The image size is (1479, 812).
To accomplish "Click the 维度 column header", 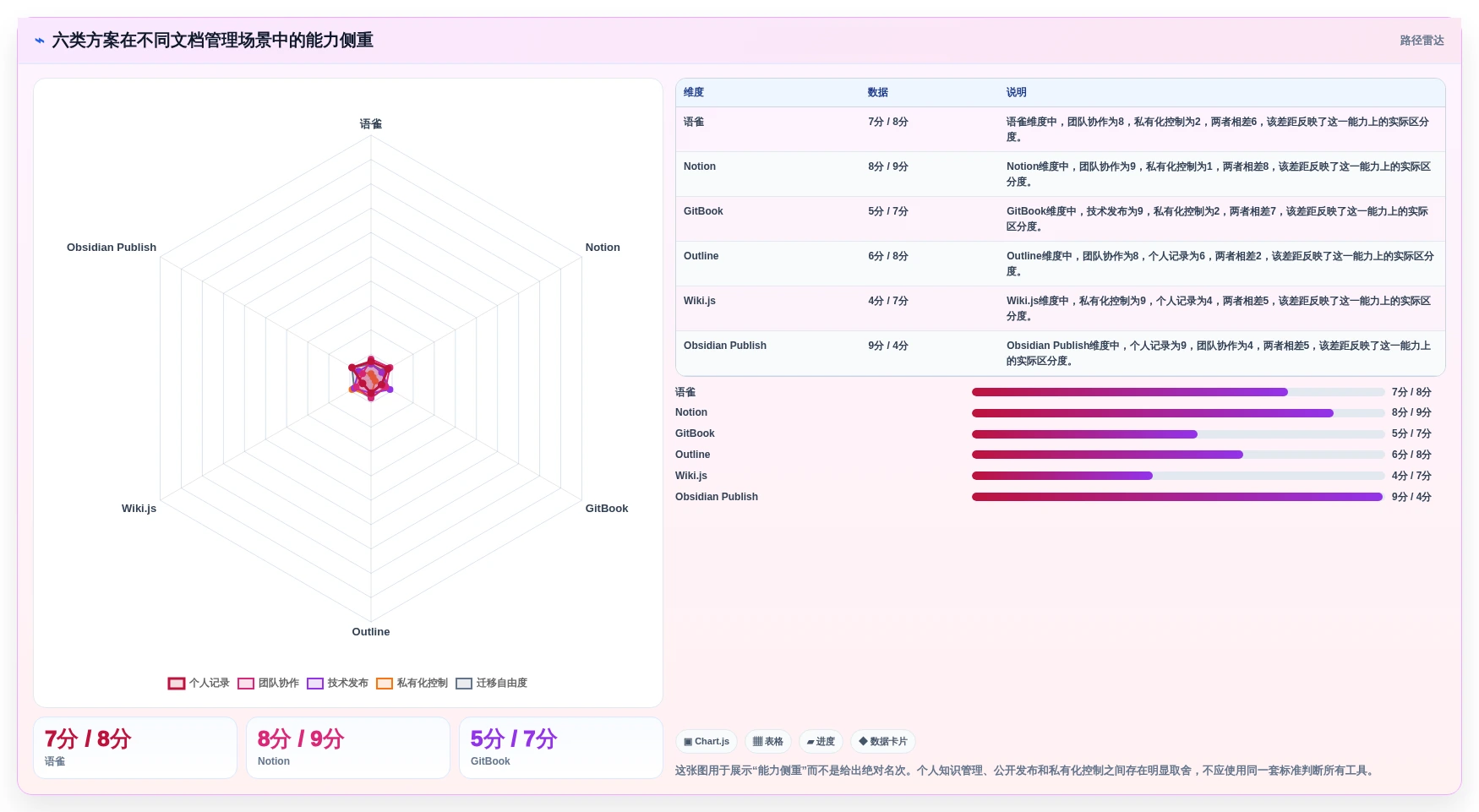I will [x=694, y=92].
